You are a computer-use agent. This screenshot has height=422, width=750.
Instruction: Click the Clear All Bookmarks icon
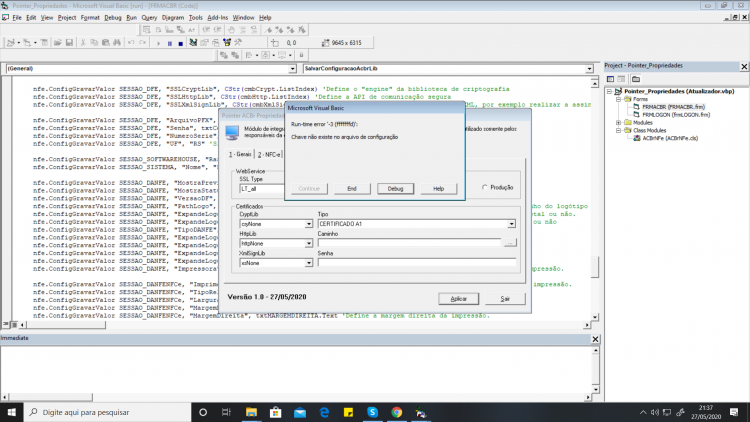point(302,30)
